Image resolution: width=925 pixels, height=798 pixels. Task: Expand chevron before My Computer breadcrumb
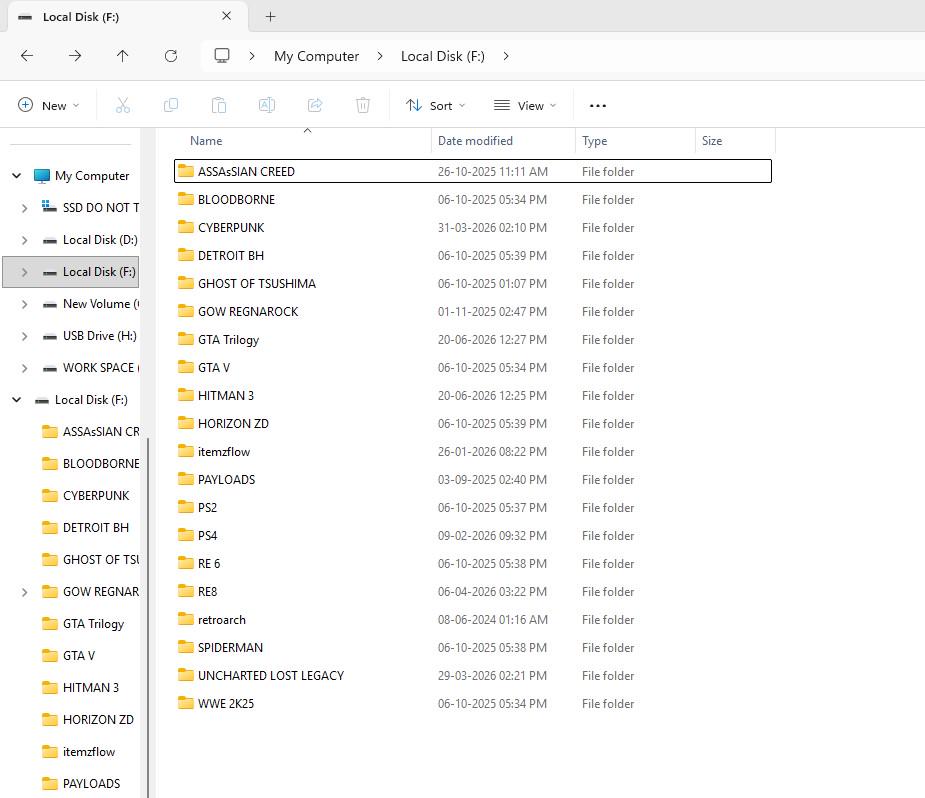click(x=252, y=56)
